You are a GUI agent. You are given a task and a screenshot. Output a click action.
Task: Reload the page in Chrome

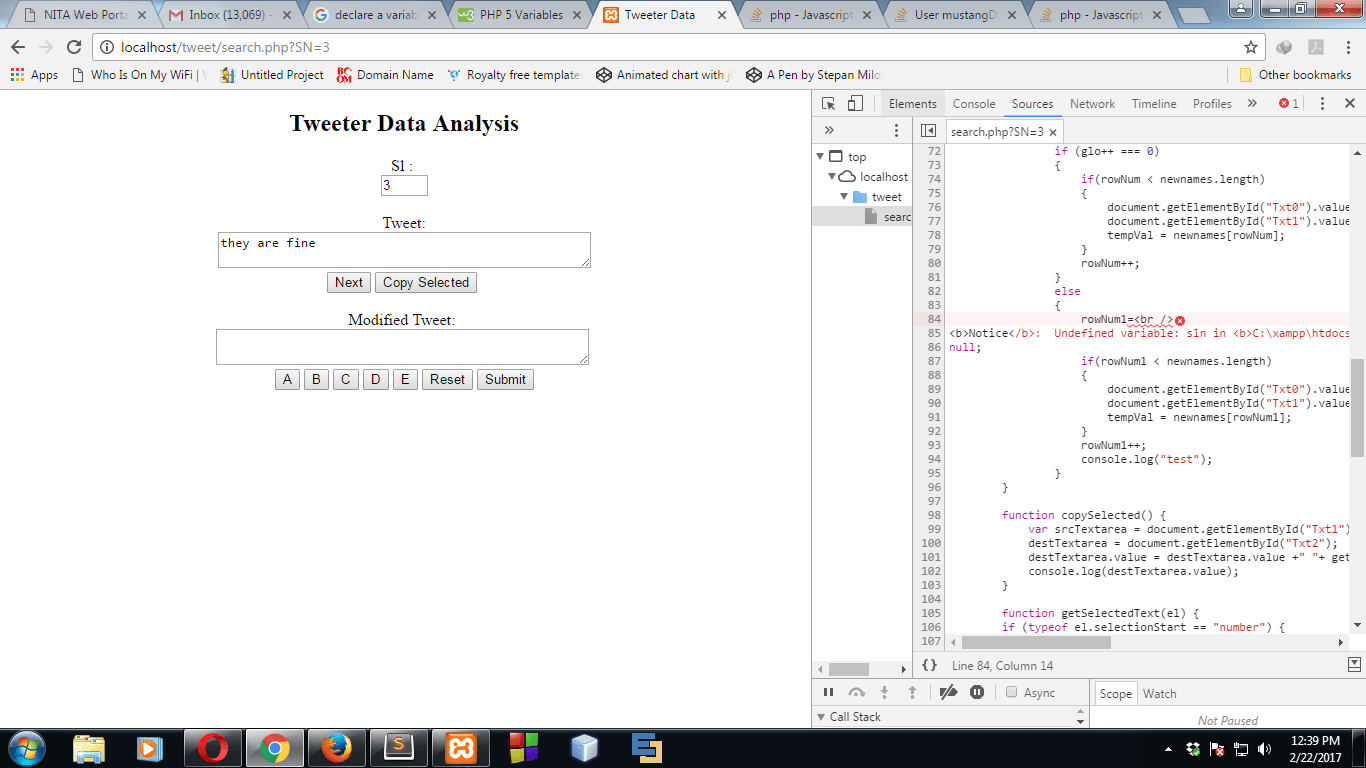73,47
